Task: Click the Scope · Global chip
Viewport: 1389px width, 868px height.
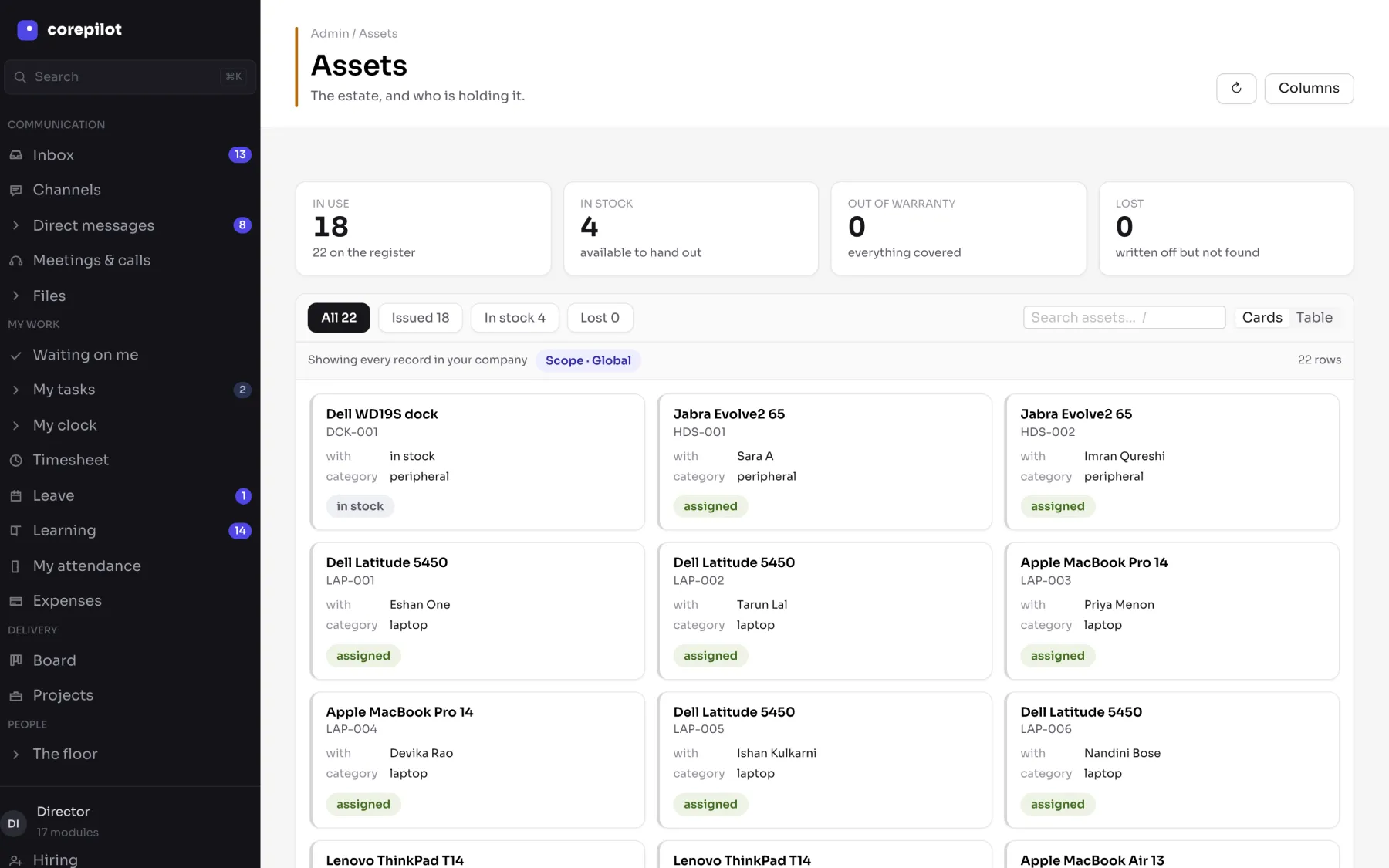Action: pyautogui.click(x=588, y=360)
